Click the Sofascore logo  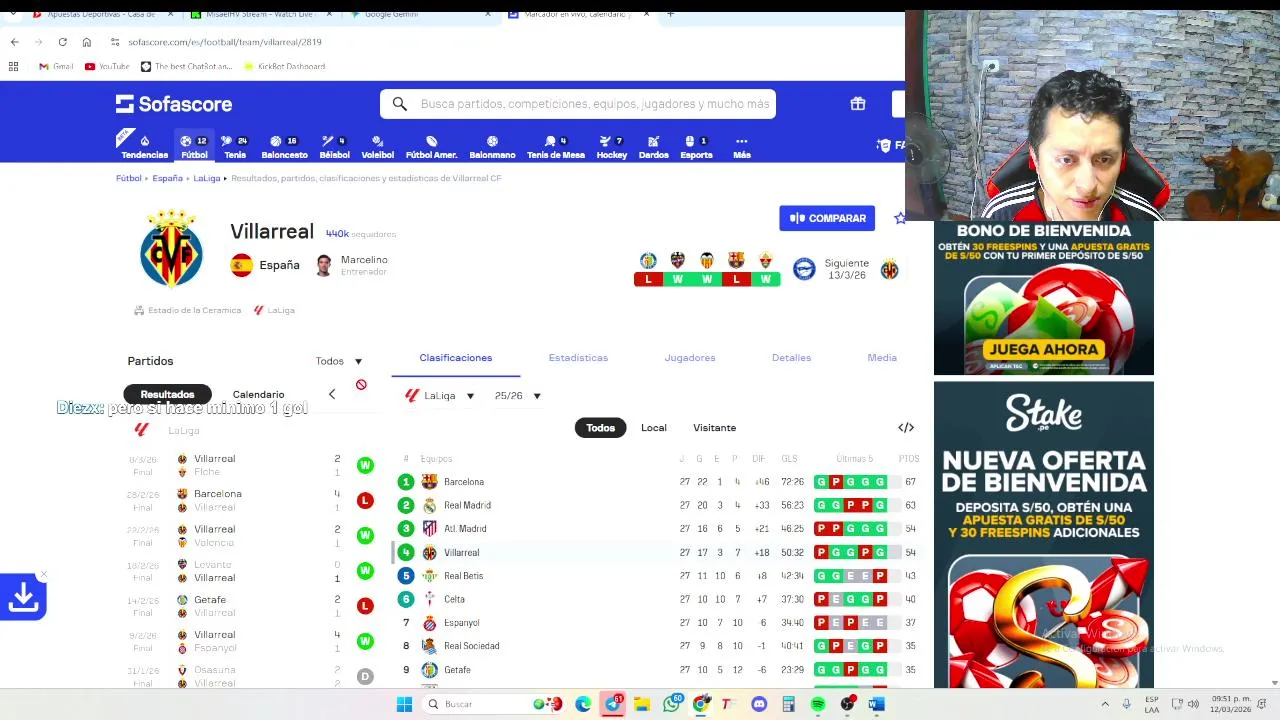[174, 104]
